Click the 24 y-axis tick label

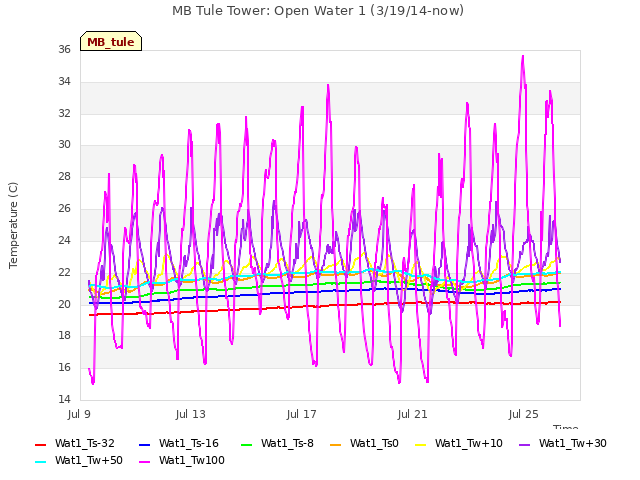(x=64, y=240)
